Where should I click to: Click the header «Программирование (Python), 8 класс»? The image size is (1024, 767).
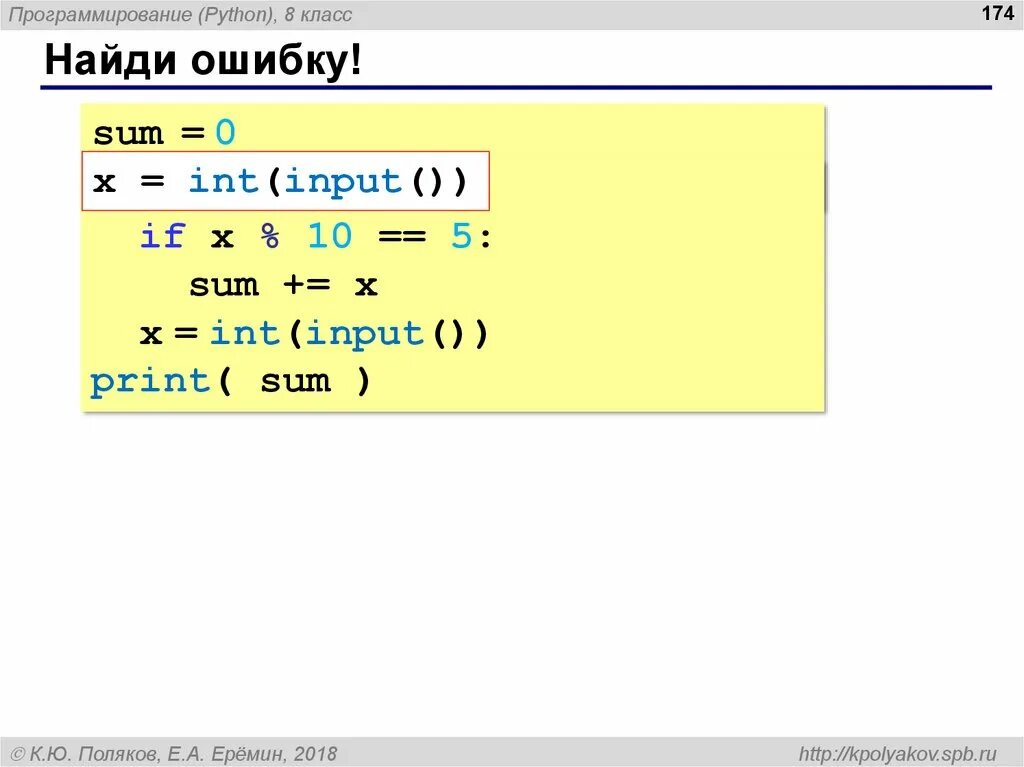(x=180, y=14)
